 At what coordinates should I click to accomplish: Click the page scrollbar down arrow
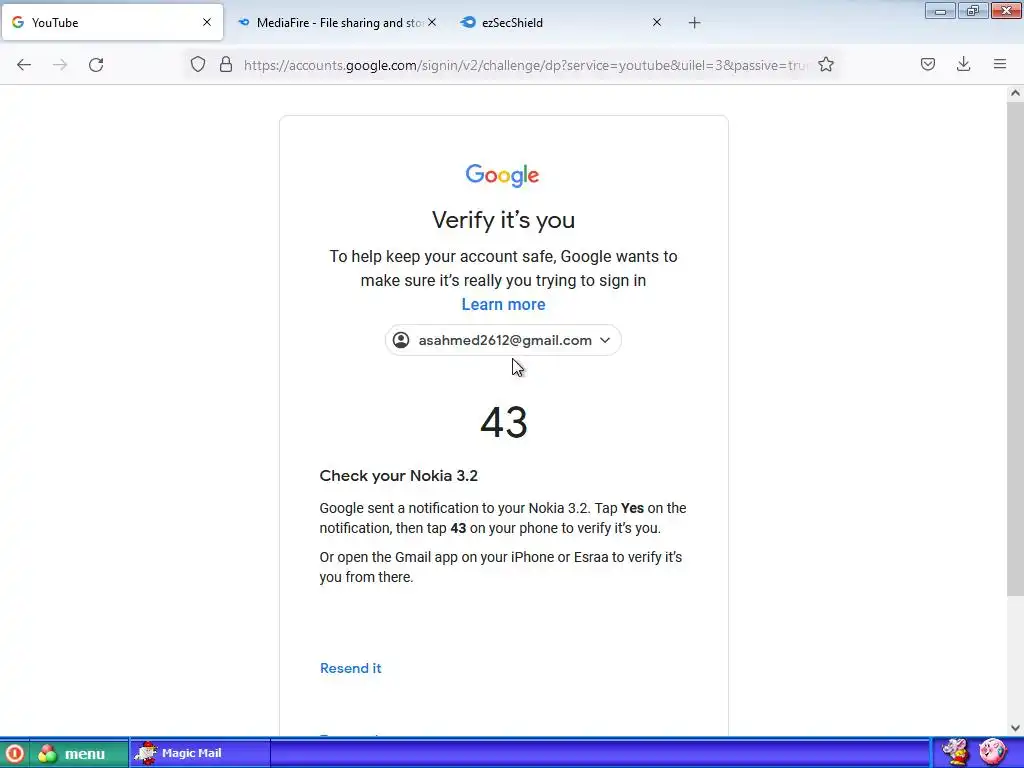pyautogui.click(x=1015, y=728)
